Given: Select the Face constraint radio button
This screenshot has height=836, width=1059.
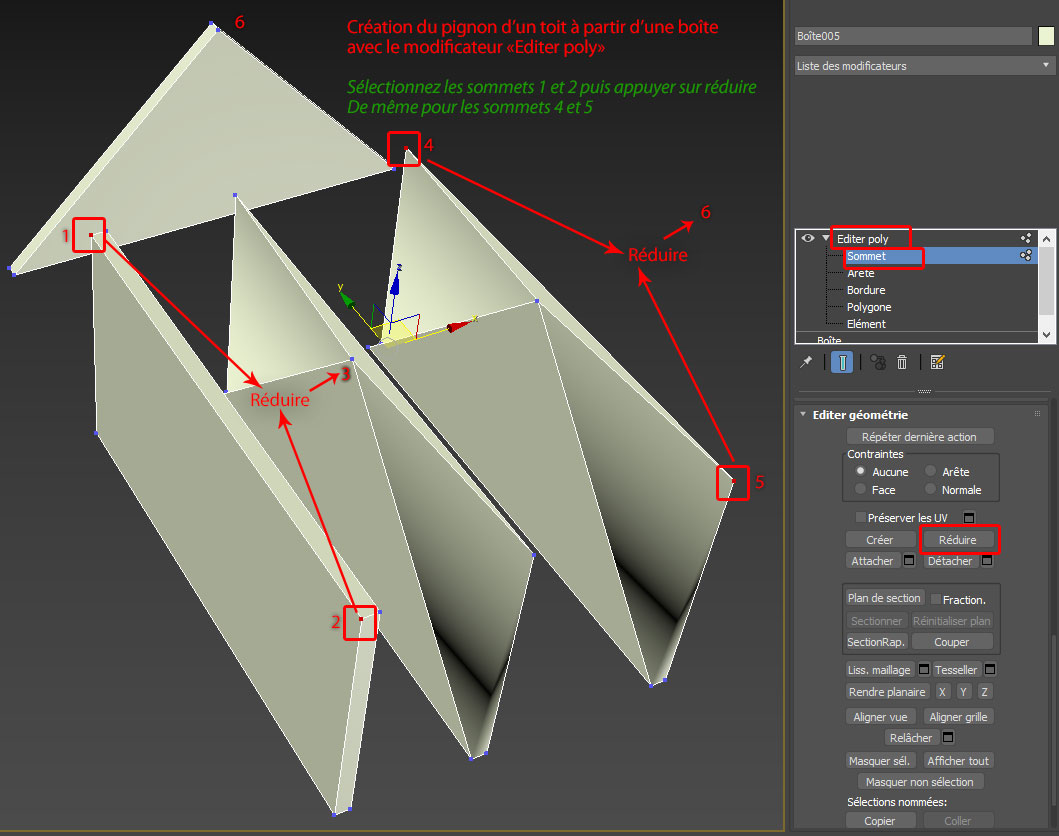Looking at the screenshot, I should [860, 490].
